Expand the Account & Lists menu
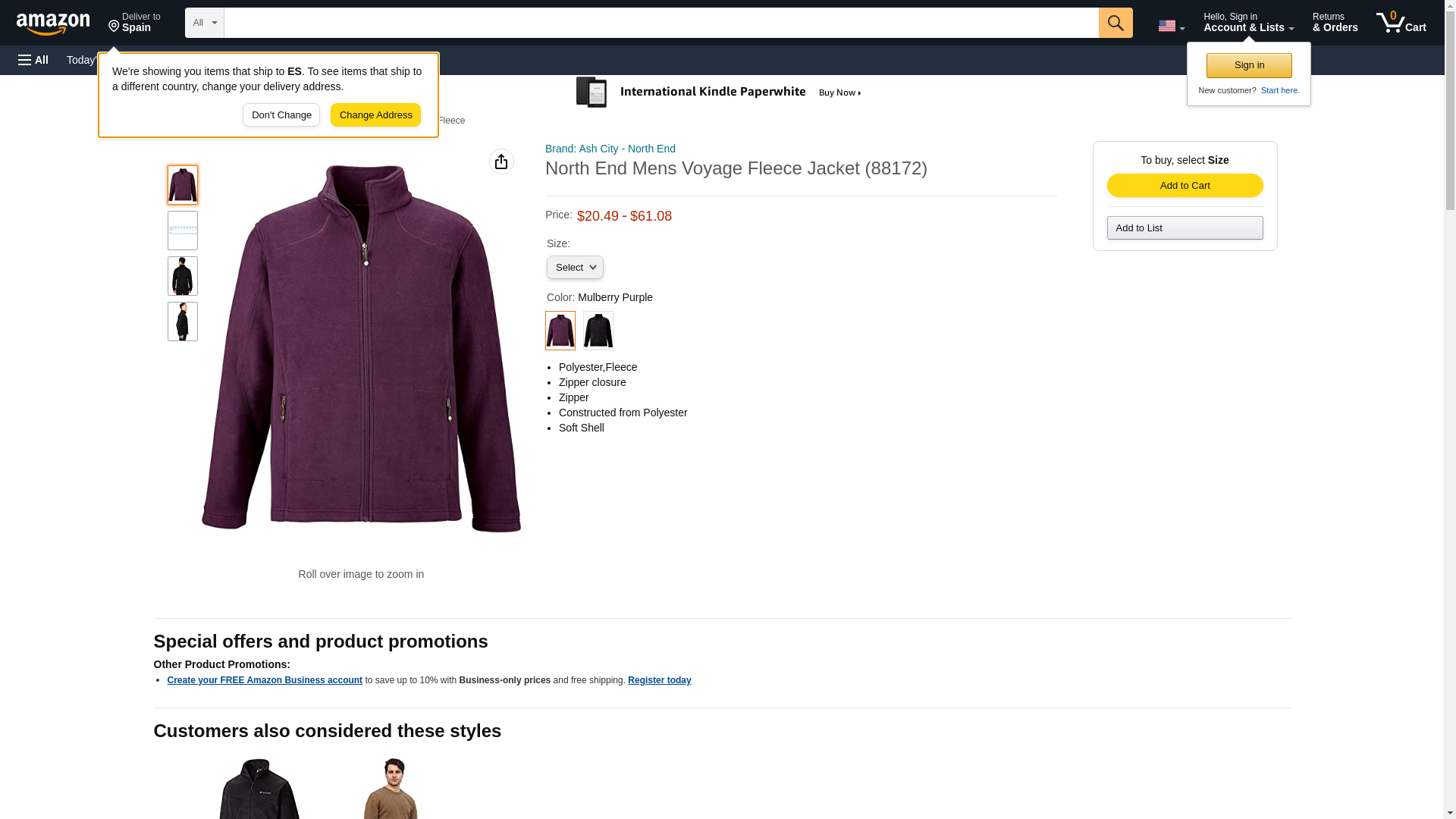 click(1247, 23)
